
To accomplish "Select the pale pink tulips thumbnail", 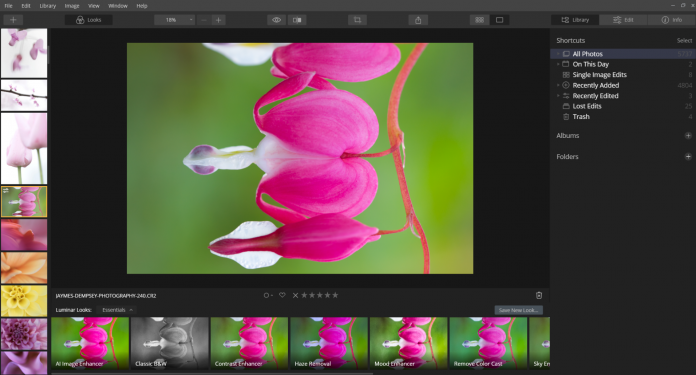I will pyautogui.click(x=24, y=148).
